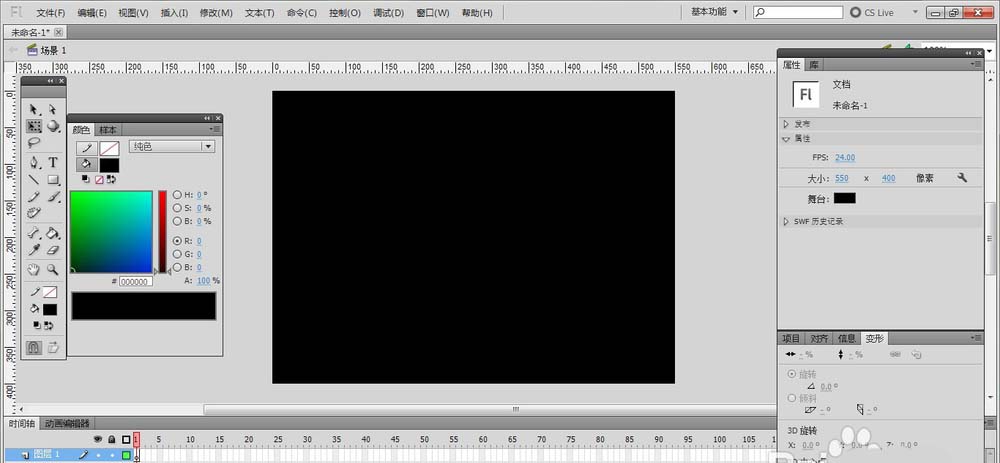The image size is (1000, 463).
Task: Expand the SWF 历史记录 section
Action: click(x=786, y=221)
